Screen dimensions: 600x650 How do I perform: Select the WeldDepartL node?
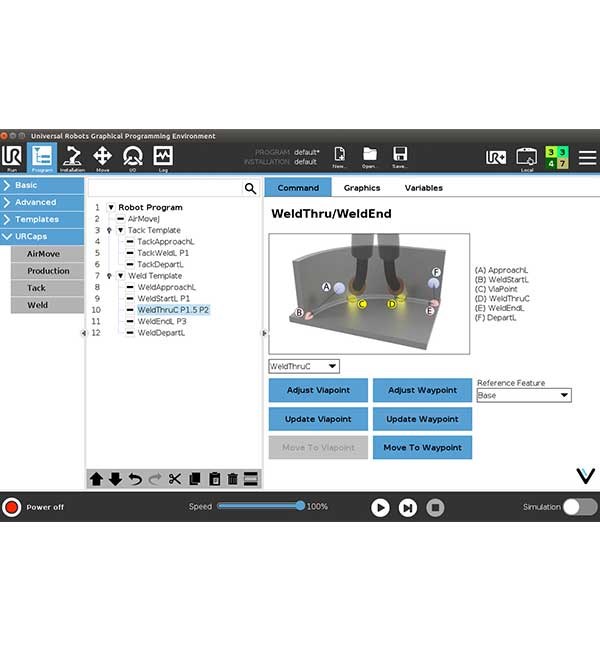pyautogui.click(x=161, y=333)
